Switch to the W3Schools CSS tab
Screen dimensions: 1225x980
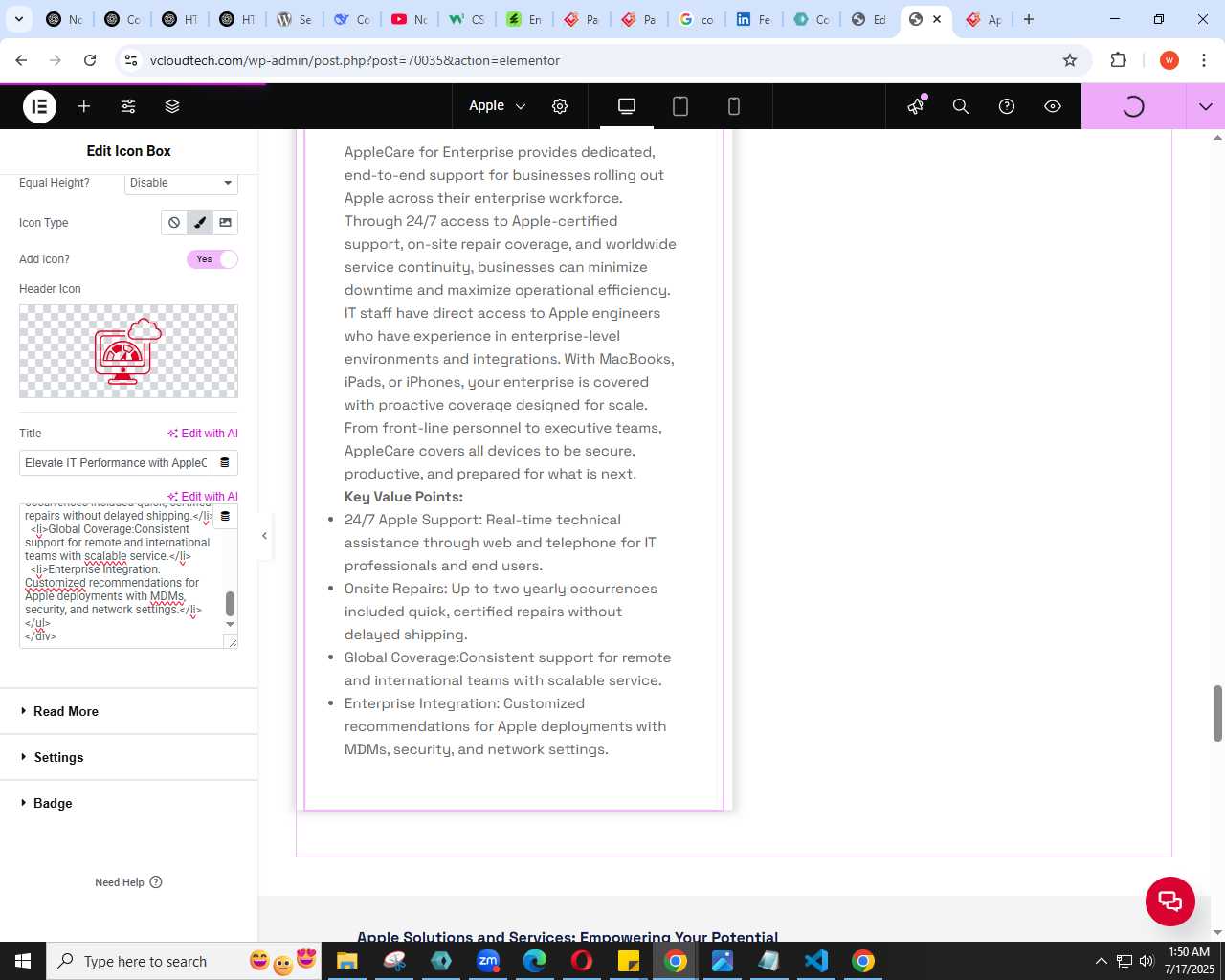(466, 19)
